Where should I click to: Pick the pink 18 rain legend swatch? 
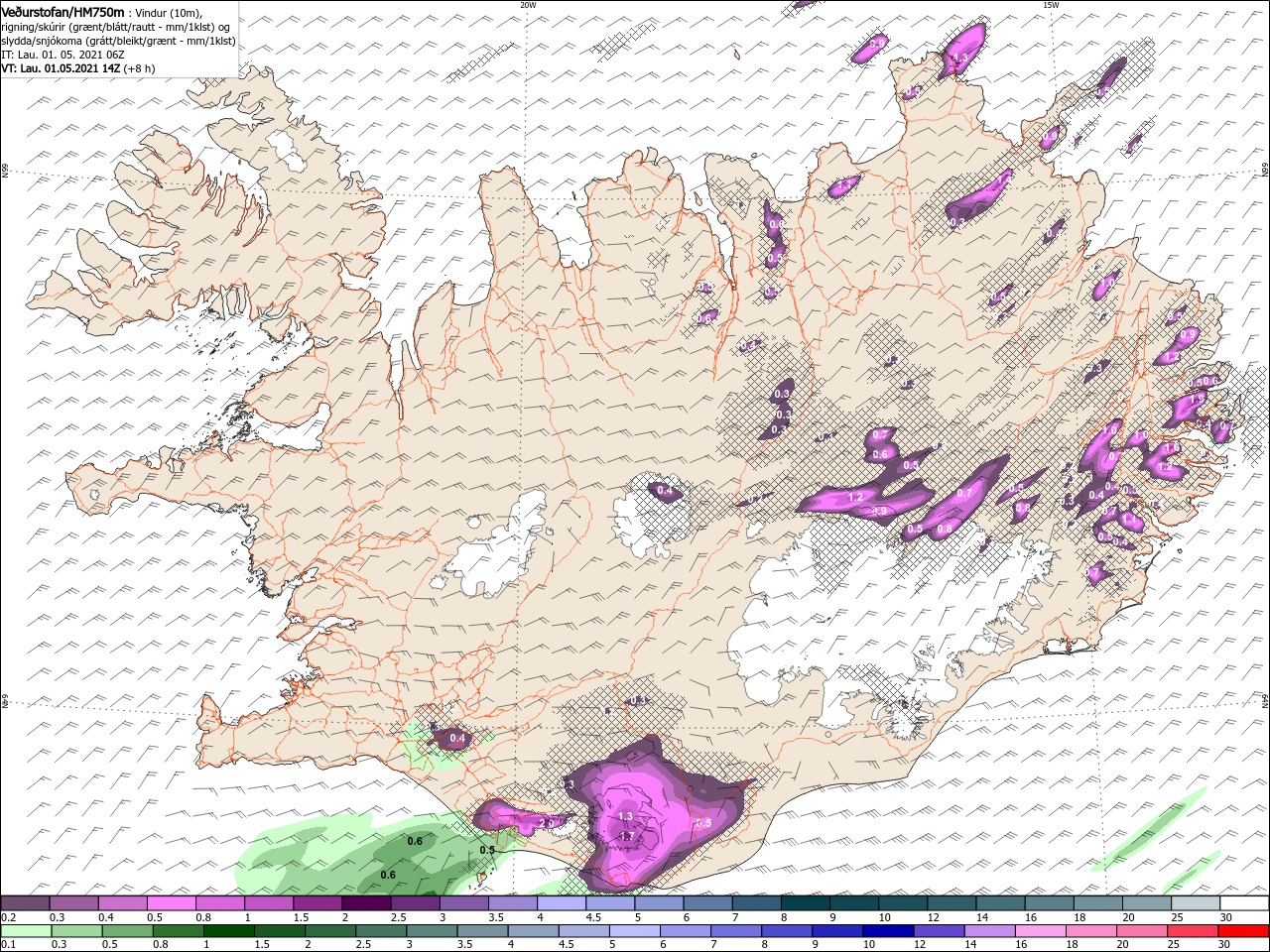1091,931
